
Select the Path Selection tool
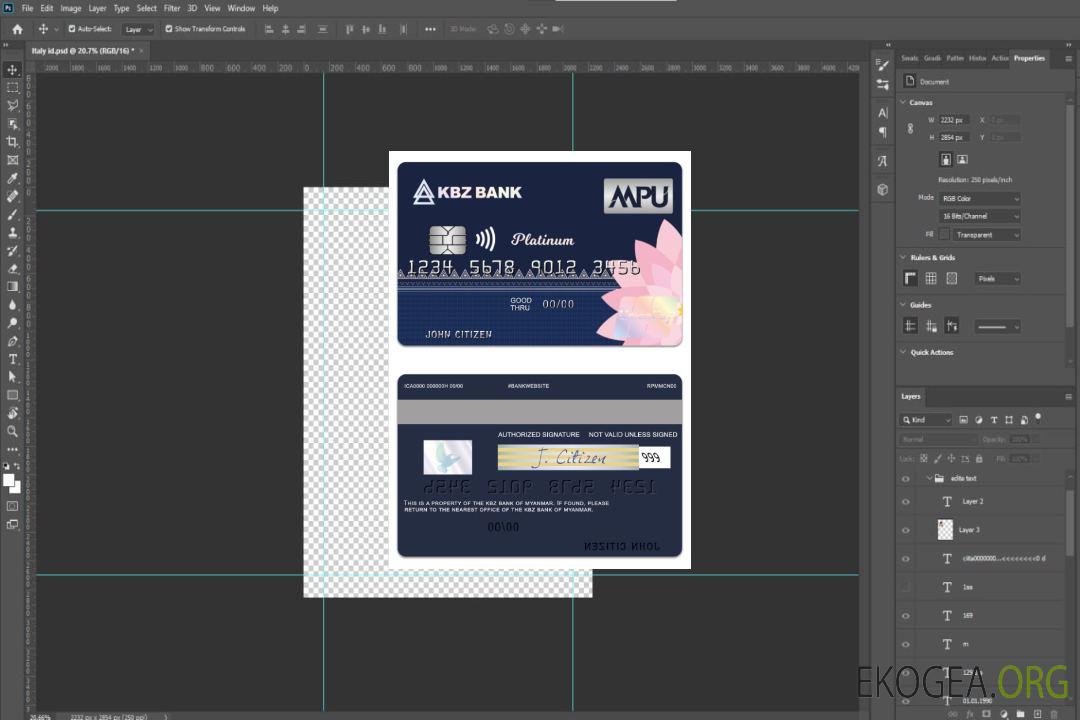[12, 377]
